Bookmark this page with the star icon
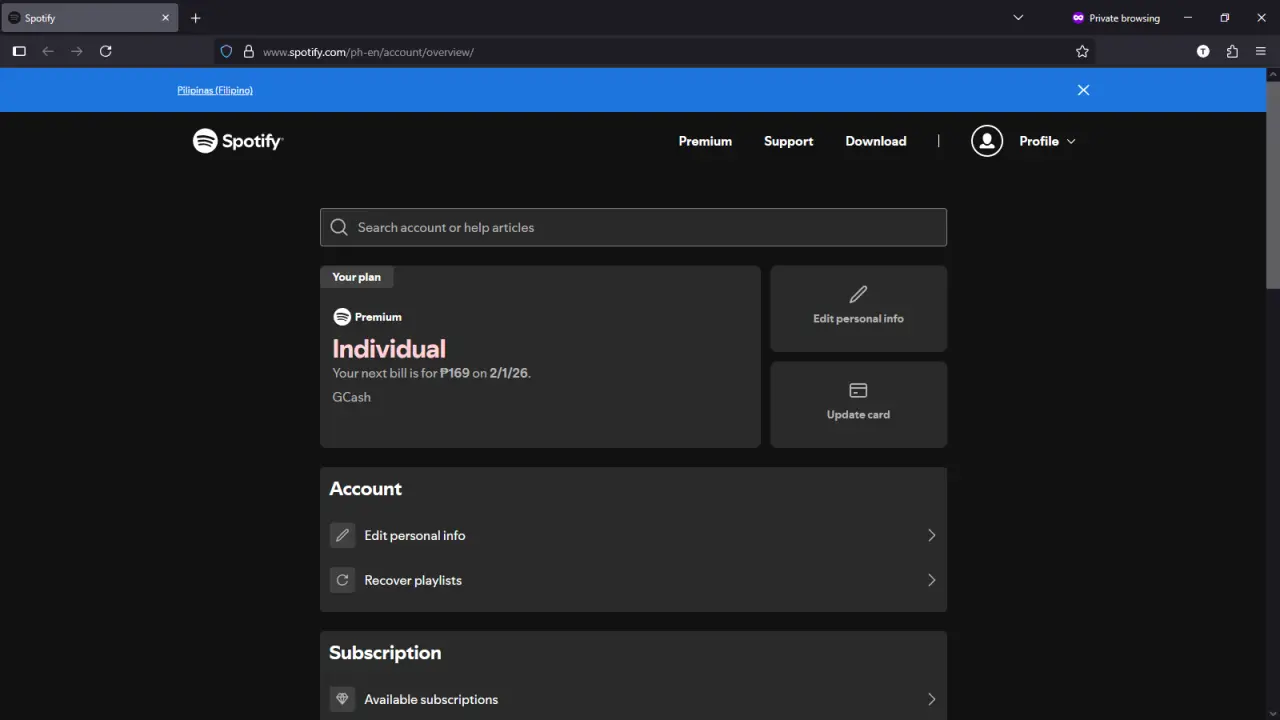This screenshot has height=720, width=1280. coord(1082,51)
